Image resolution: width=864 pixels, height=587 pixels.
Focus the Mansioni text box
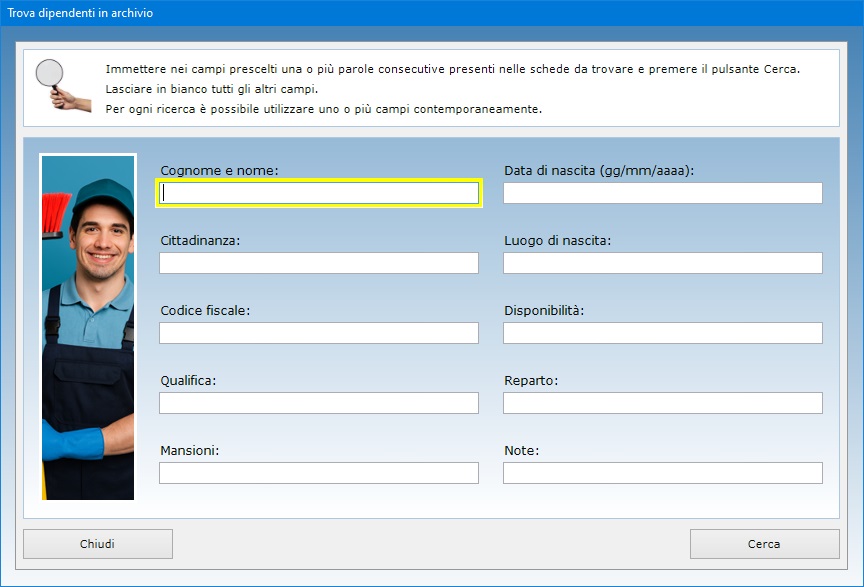pos(319,473)
